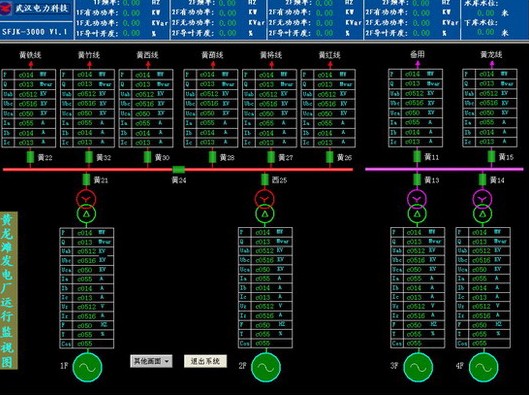
Task: Select the 备用 line label
Action: point(417,54)
